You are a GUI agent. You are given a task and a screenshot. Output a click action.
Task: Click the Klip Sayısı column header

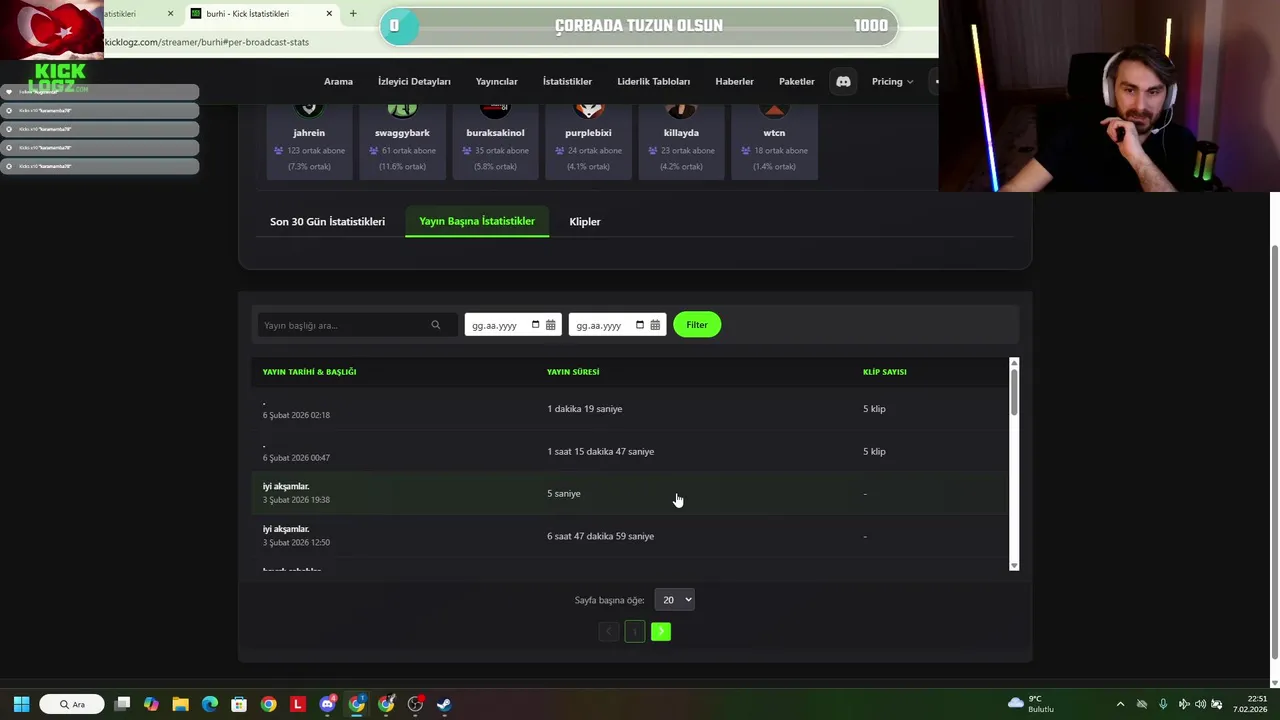pos(885,372)
